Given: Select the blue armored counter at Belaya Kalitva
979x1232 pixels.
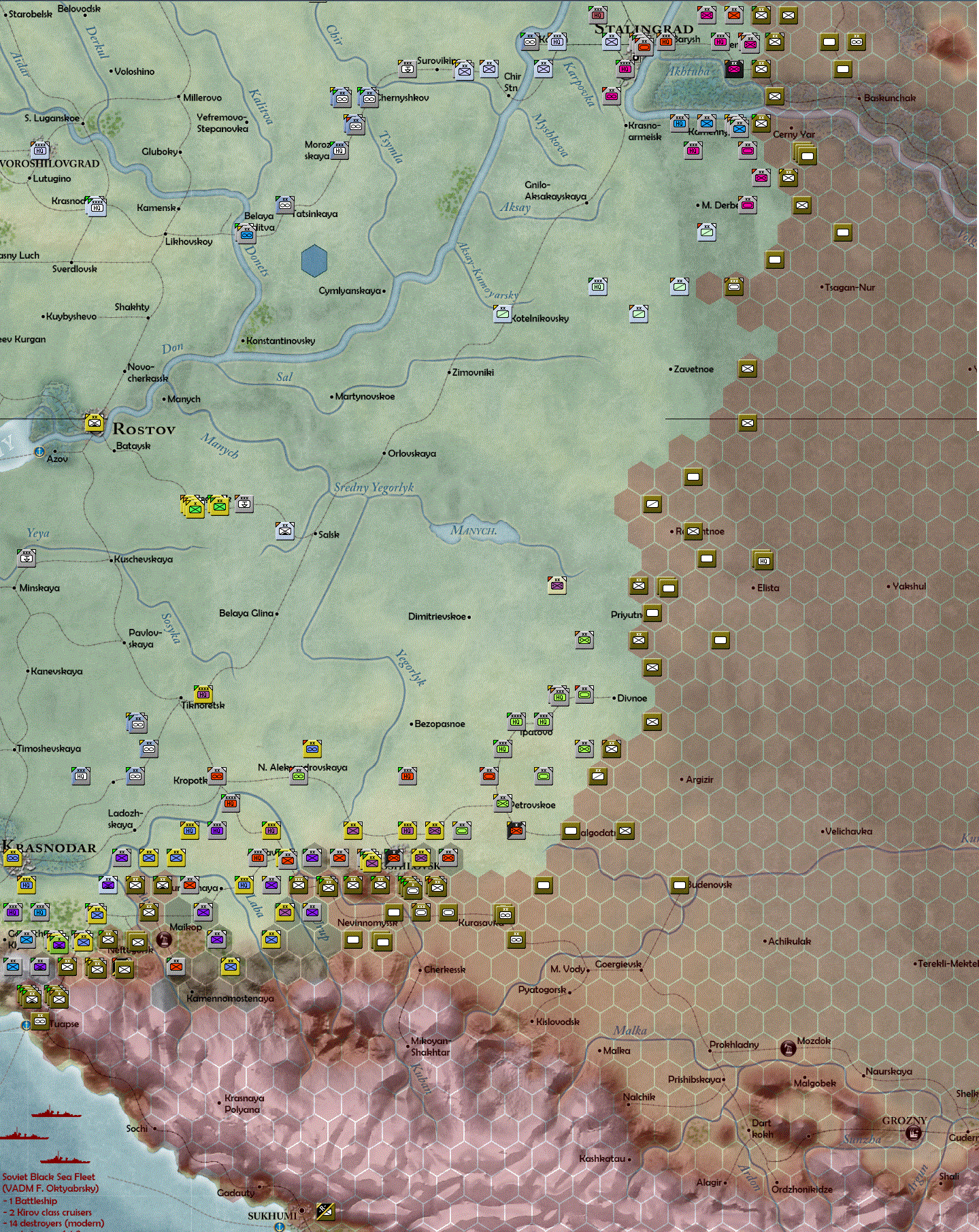Looking at the screenshot, I should point(246,233).
